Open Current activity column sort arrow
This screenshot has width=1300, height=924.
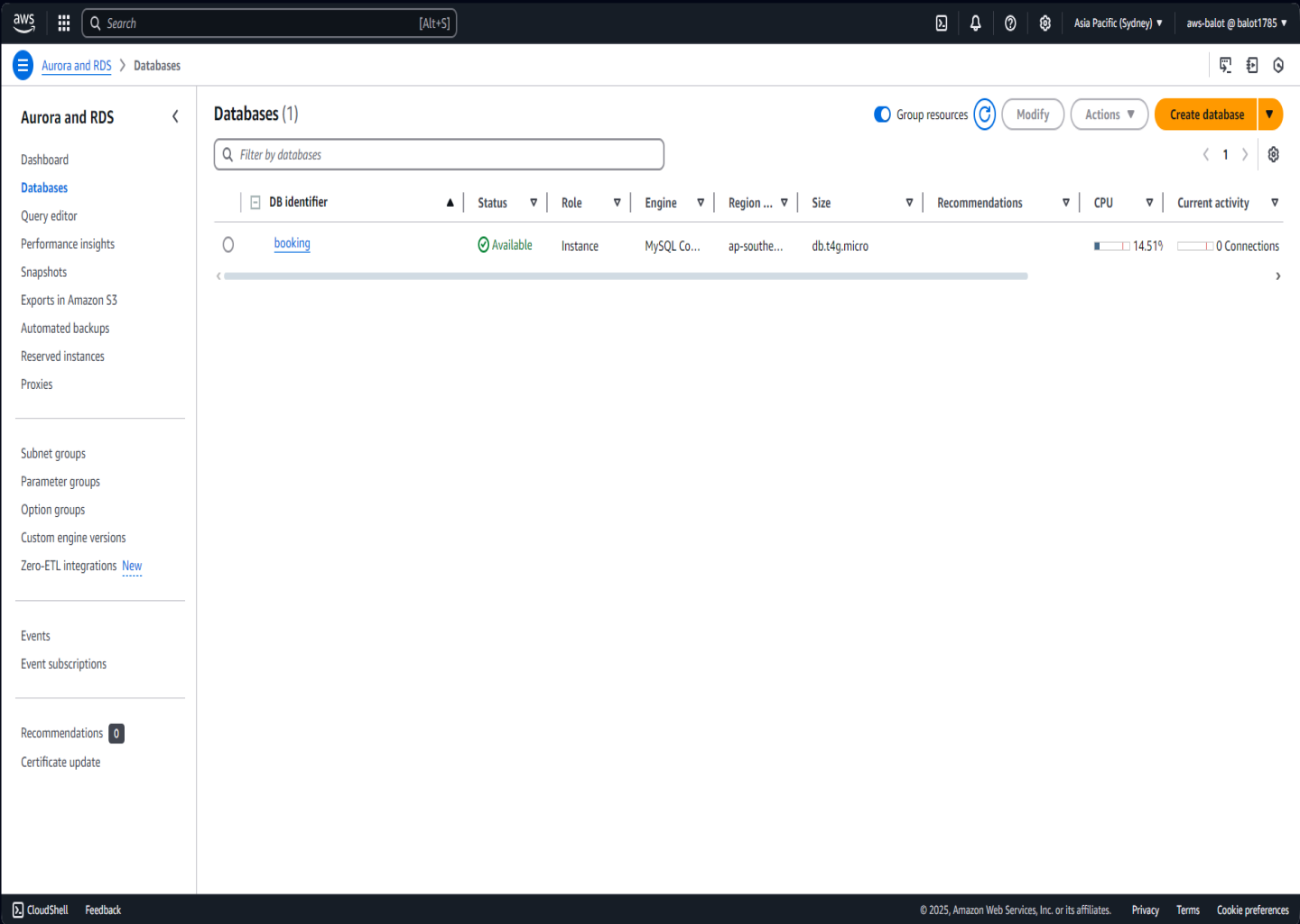click(1275, 202)
